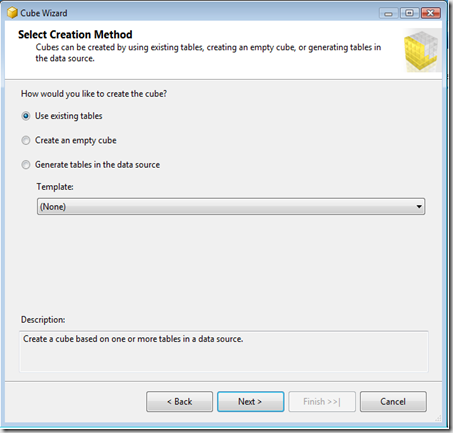Go to the next wizard step
Image resolution: width=453 pixels, height=433 pixels.
coord(250,402)
